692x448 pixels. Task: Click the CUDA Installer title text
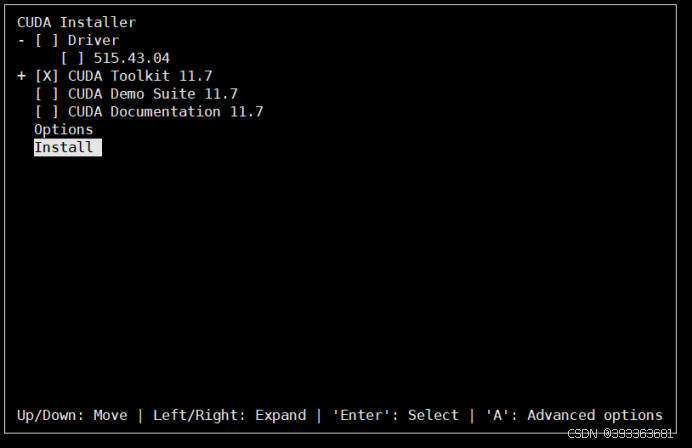(x=76, y=23)
